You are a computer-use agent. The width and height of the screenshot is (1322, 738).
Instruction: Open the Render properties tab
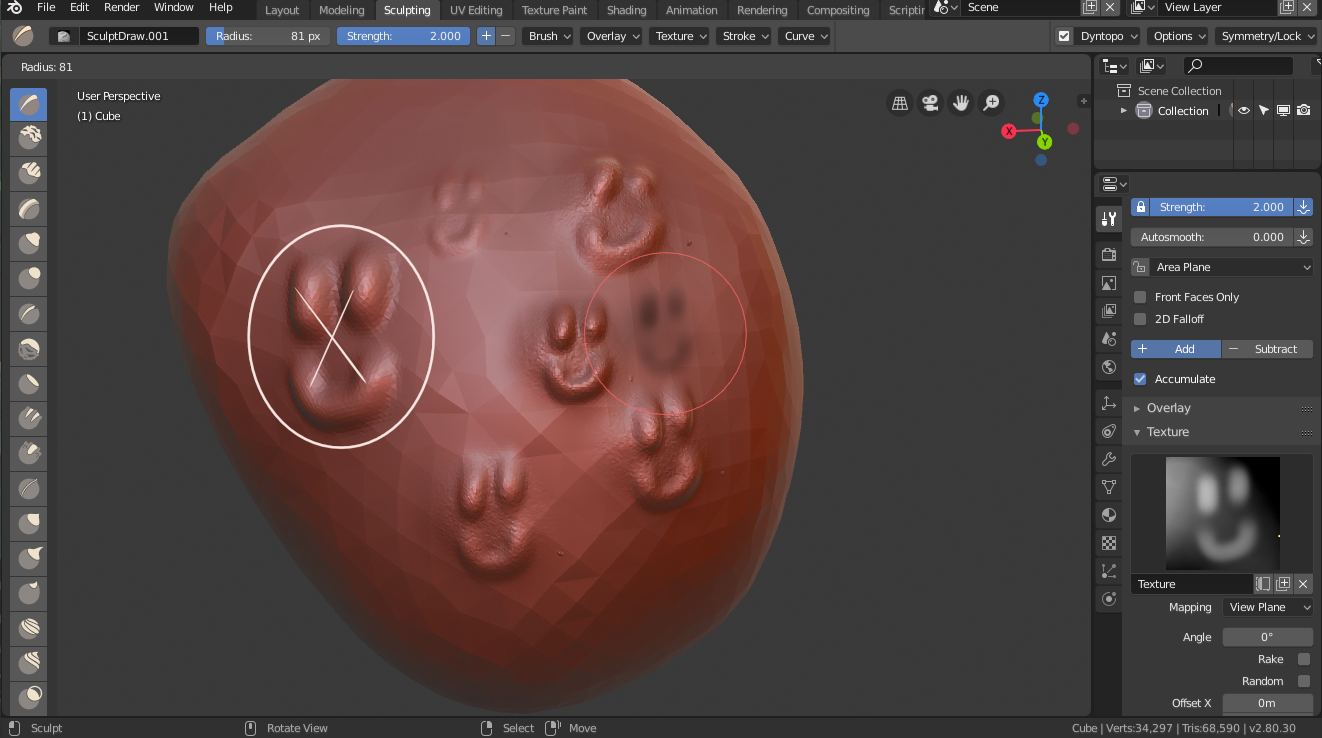tap(1109, 255)
